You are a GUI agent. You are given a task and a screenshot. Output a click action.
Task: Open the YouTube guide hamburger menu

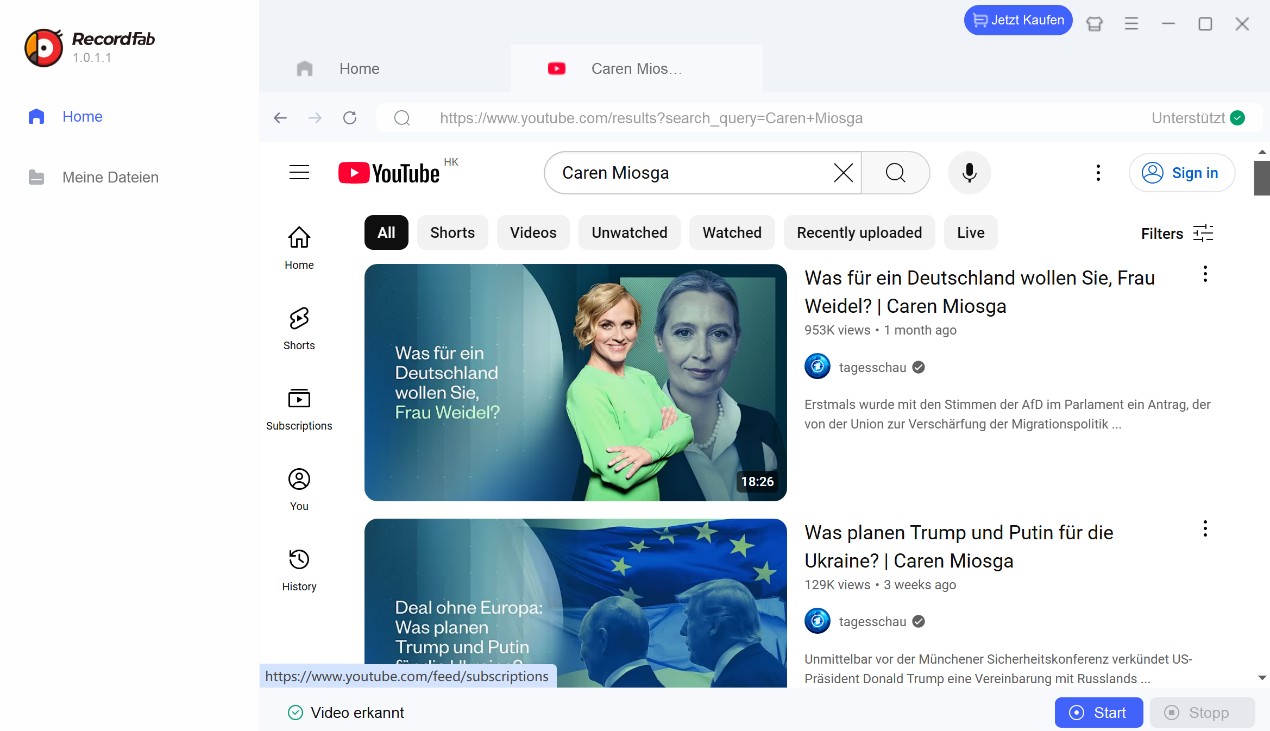pos(299,173)
